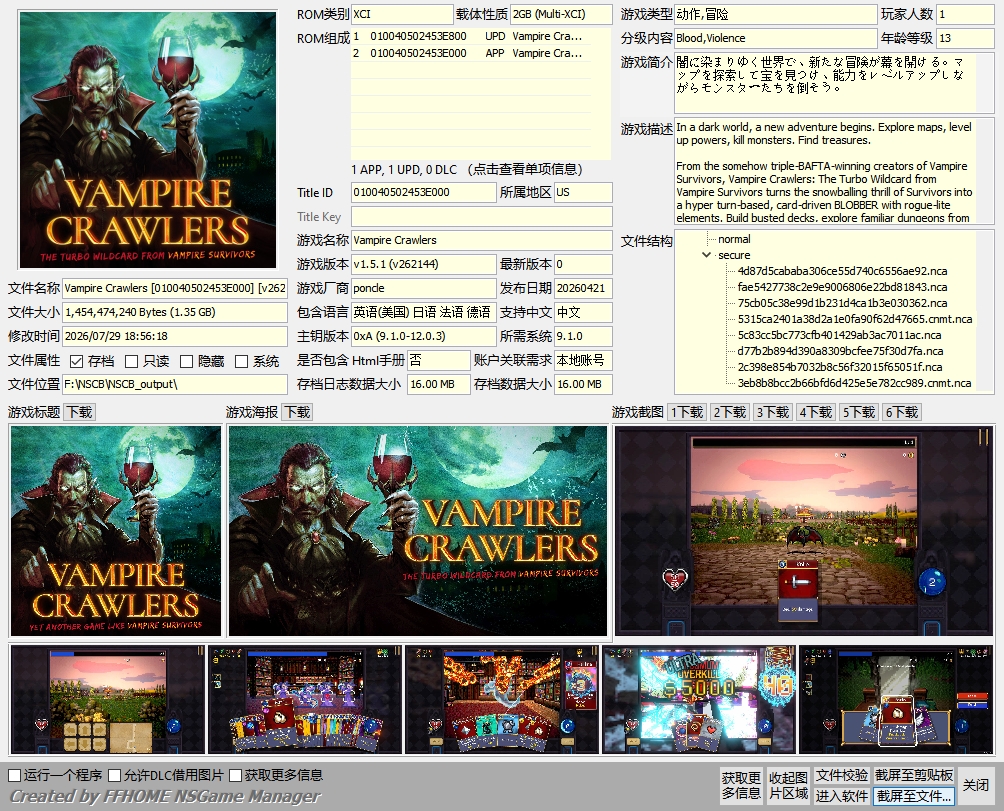This screenshot has width=1004, height=811.
Task: Download the game title image (游戏标题 下载)
Action: (80, 412)
